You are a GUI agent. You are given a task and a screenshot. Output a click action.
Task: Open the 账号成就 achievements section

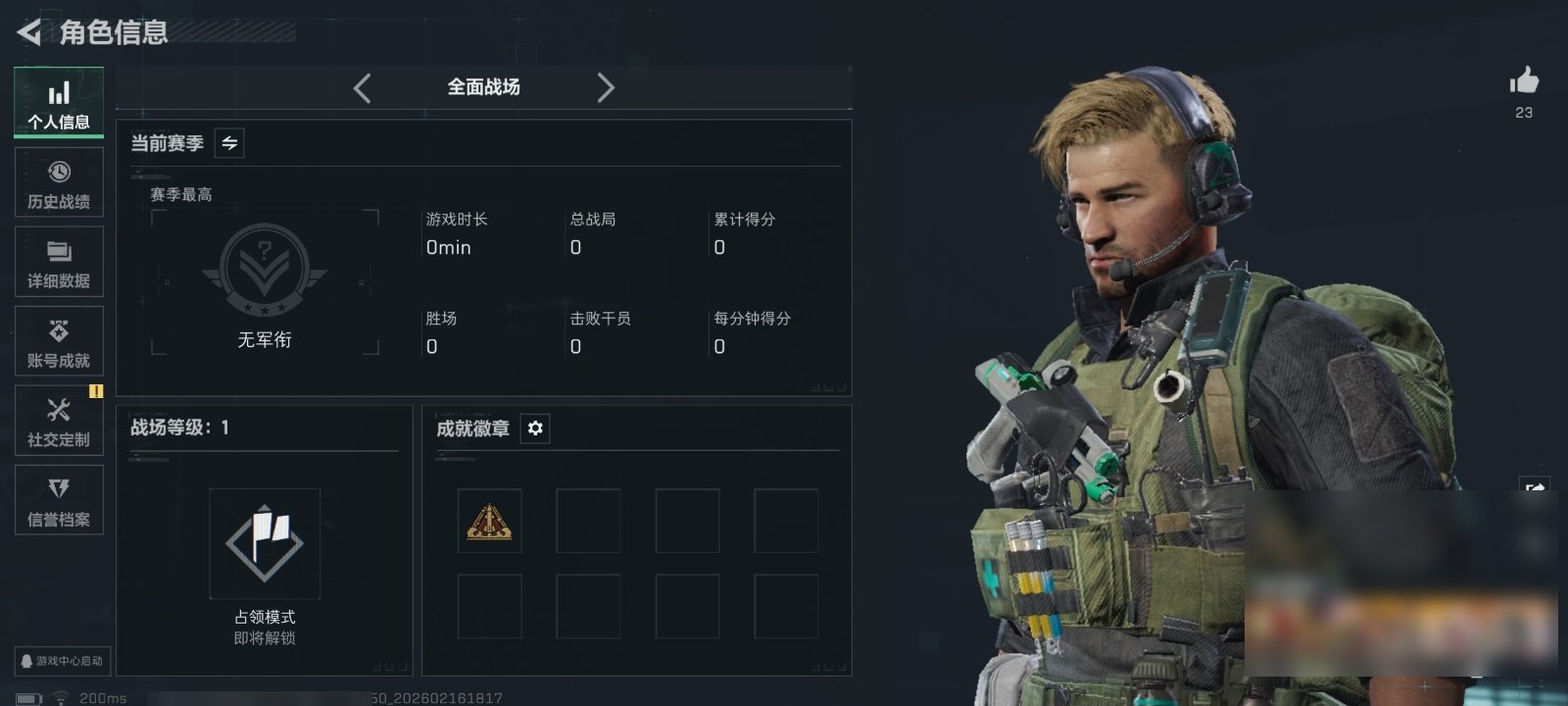pyautogui.click(x=59, y=341)
